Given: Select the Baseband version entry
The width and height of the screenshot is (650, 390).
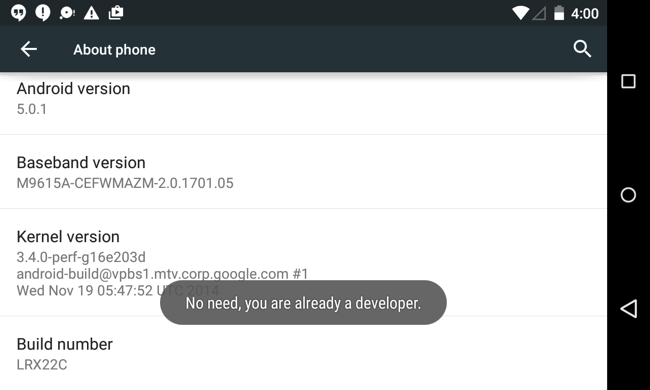Looking at the screenshot, I should [303, 172].
